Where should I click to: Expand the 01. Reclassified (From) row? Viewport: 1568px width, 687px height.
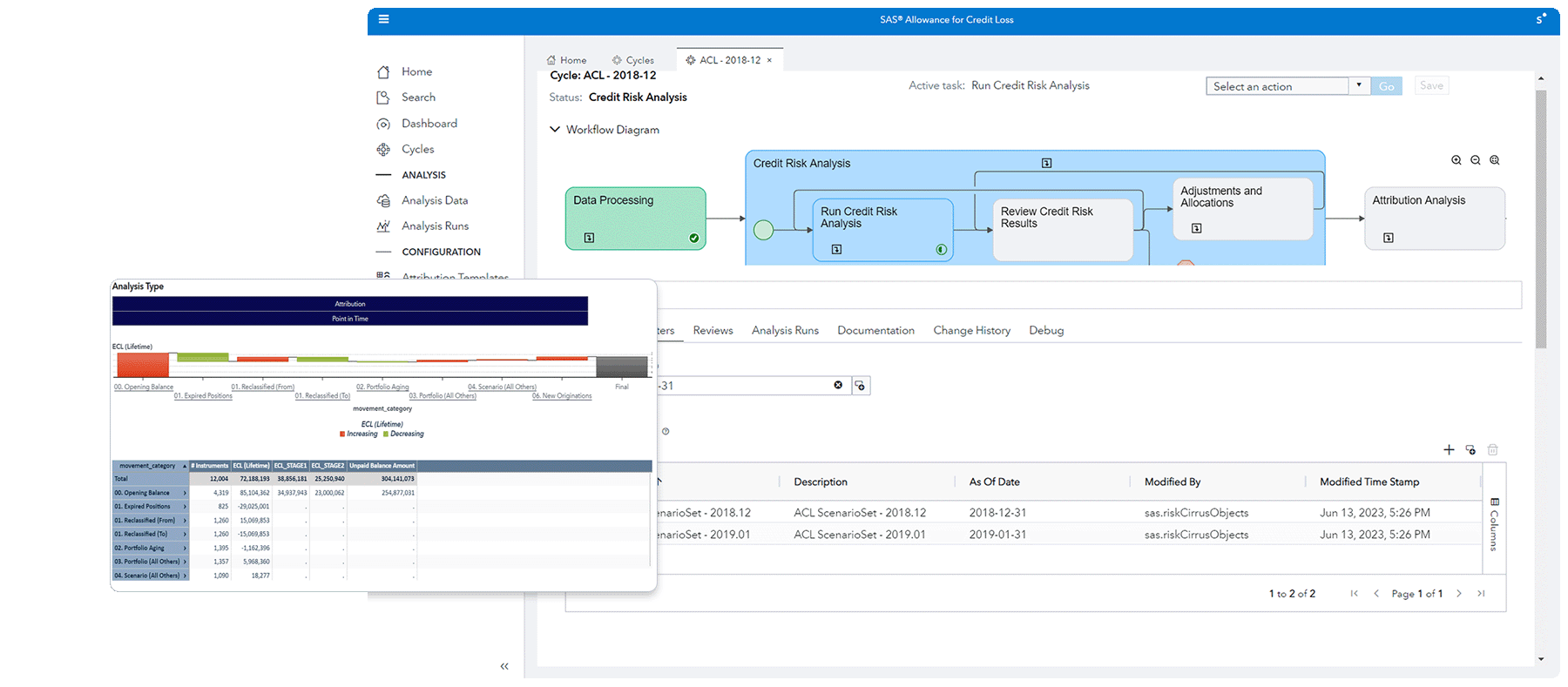tap(185, 521)
